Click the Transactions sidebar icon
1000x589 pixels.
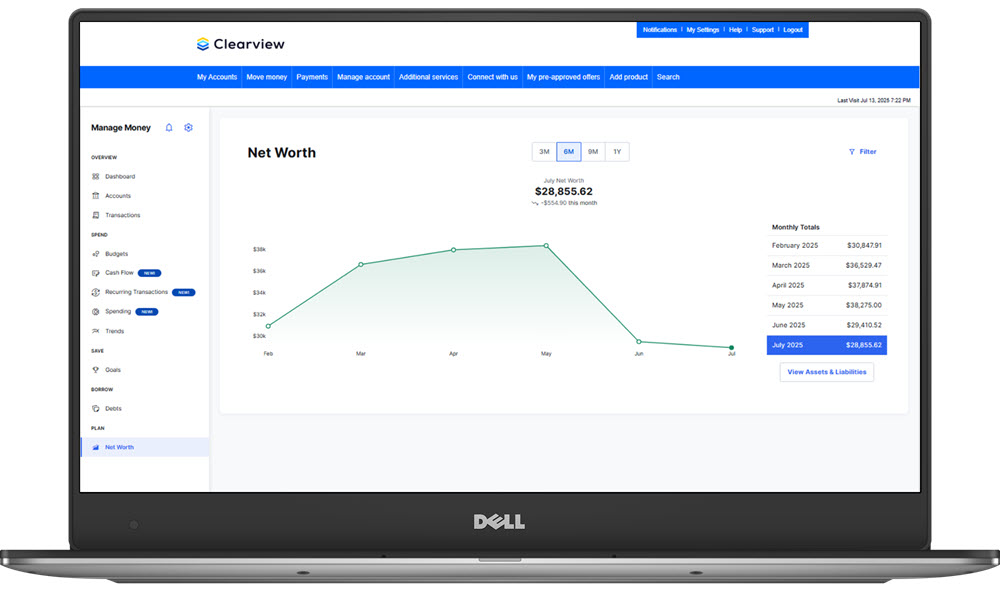click(96, 215)
